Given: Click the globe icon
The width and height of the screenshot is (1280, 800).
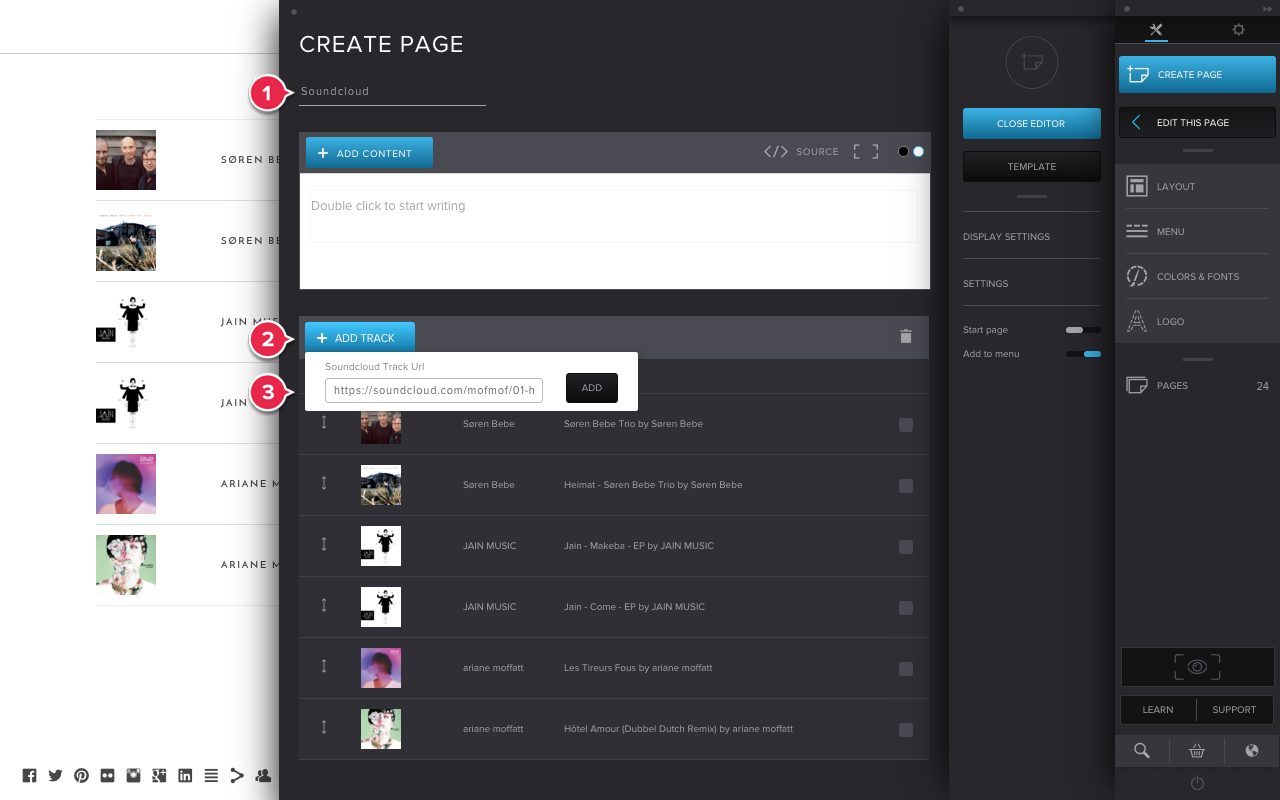Looking at the screenshot, I should coord(1252,751).
